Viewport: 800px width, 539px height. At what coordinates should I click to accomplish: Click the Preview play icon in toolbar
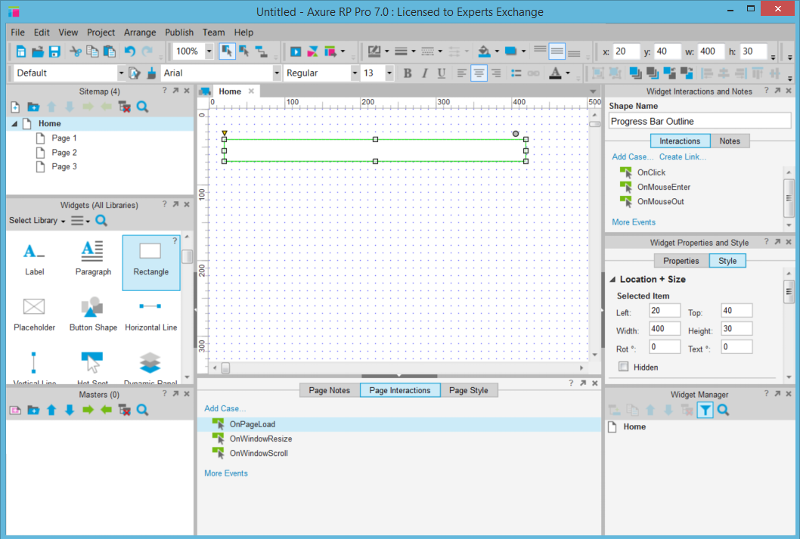click(296, 51)
